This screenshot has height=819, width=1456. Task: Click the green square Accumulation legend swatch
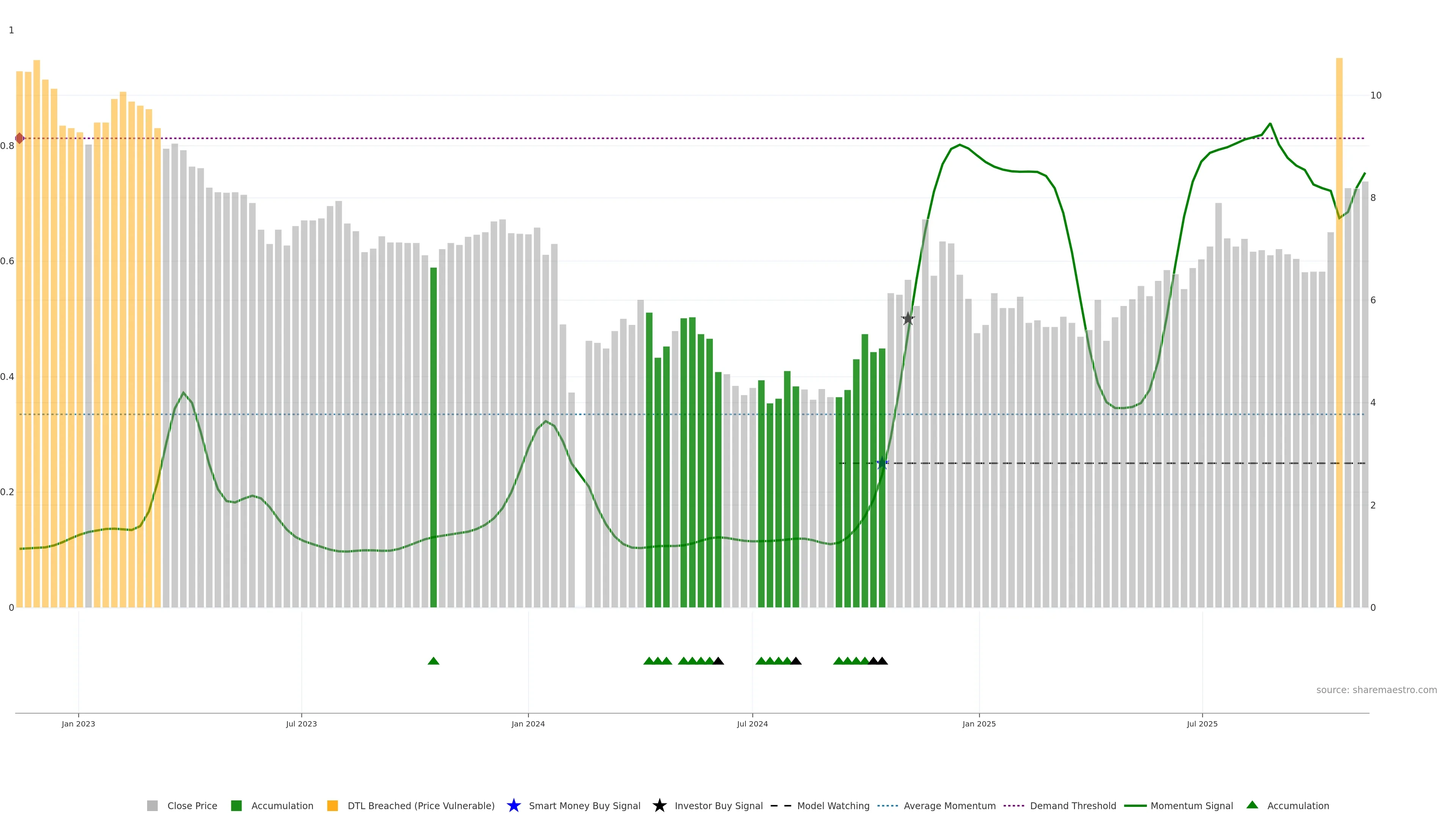pyautogui.click(x=236, y=806)
